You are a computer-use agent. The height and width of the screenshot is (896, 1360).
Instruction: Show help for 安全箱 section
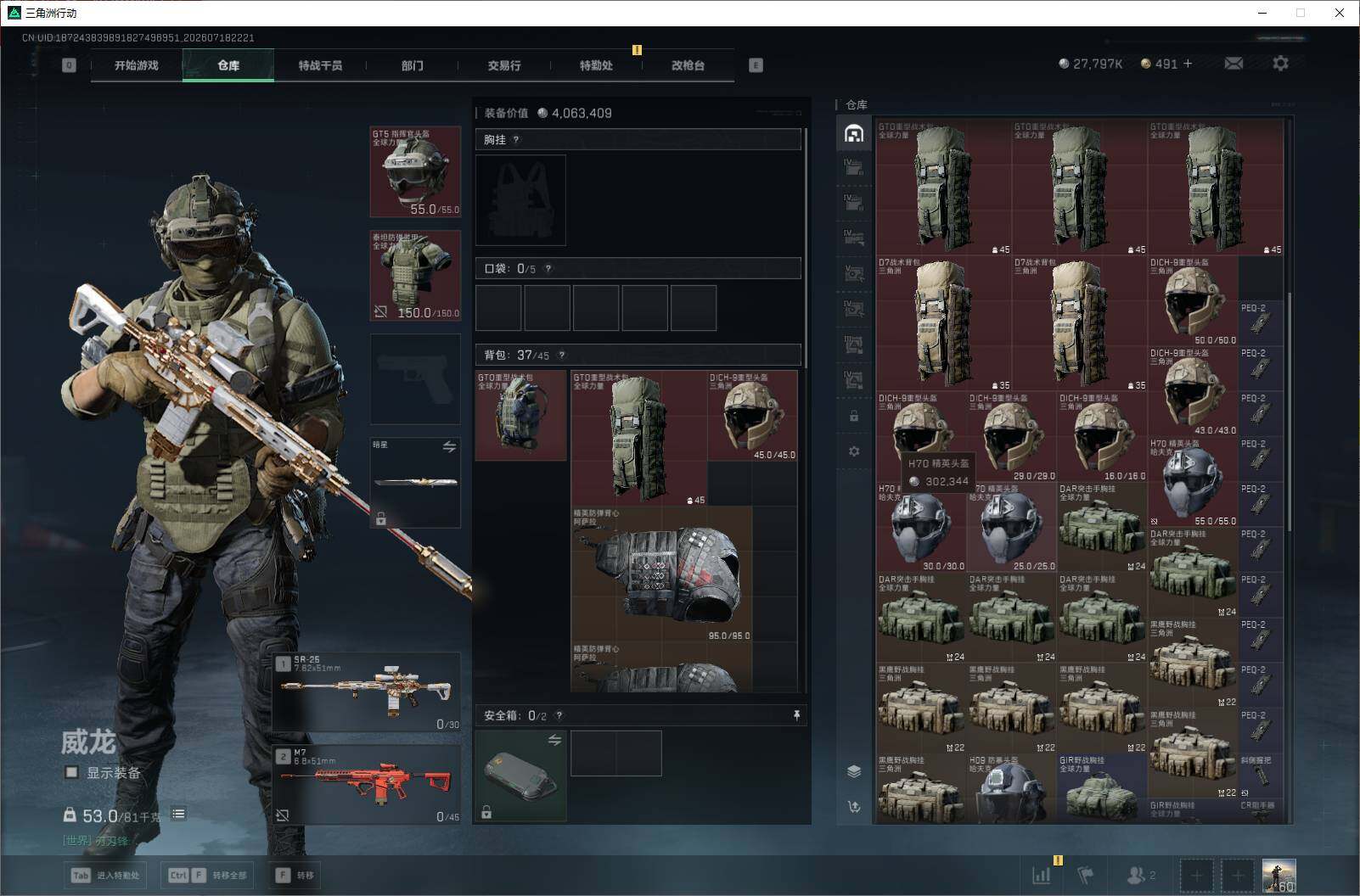tap(559, 716)
